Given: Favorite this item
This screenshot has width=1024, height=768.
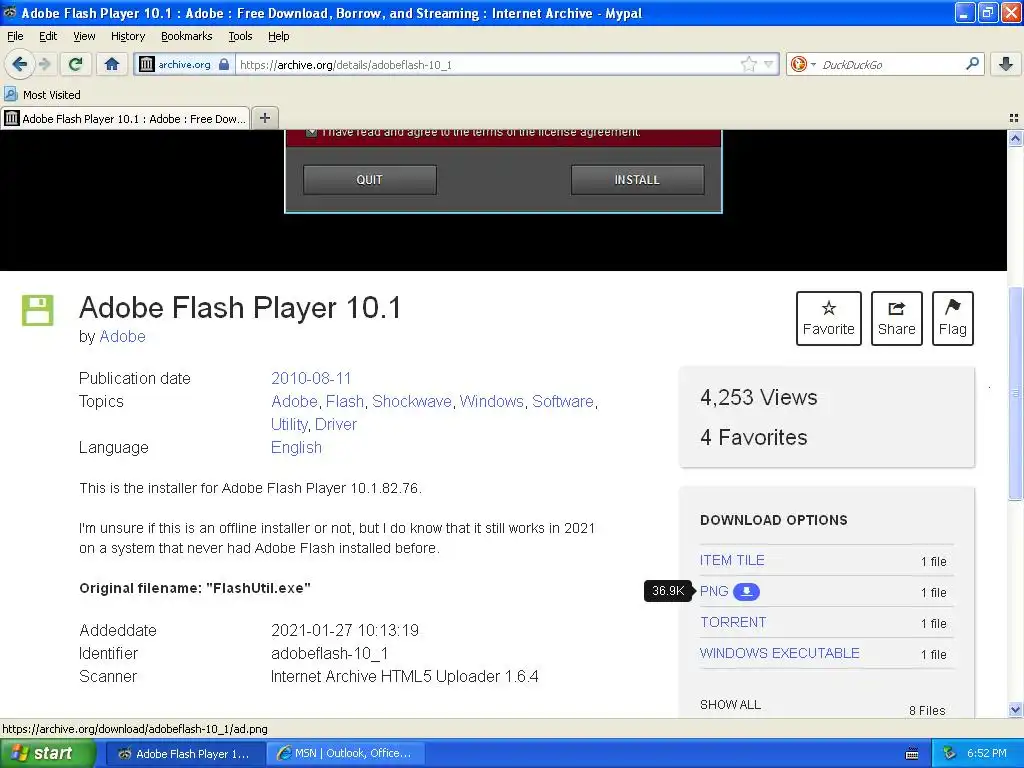Looking at the screenshot, I should tap(829, 318).
